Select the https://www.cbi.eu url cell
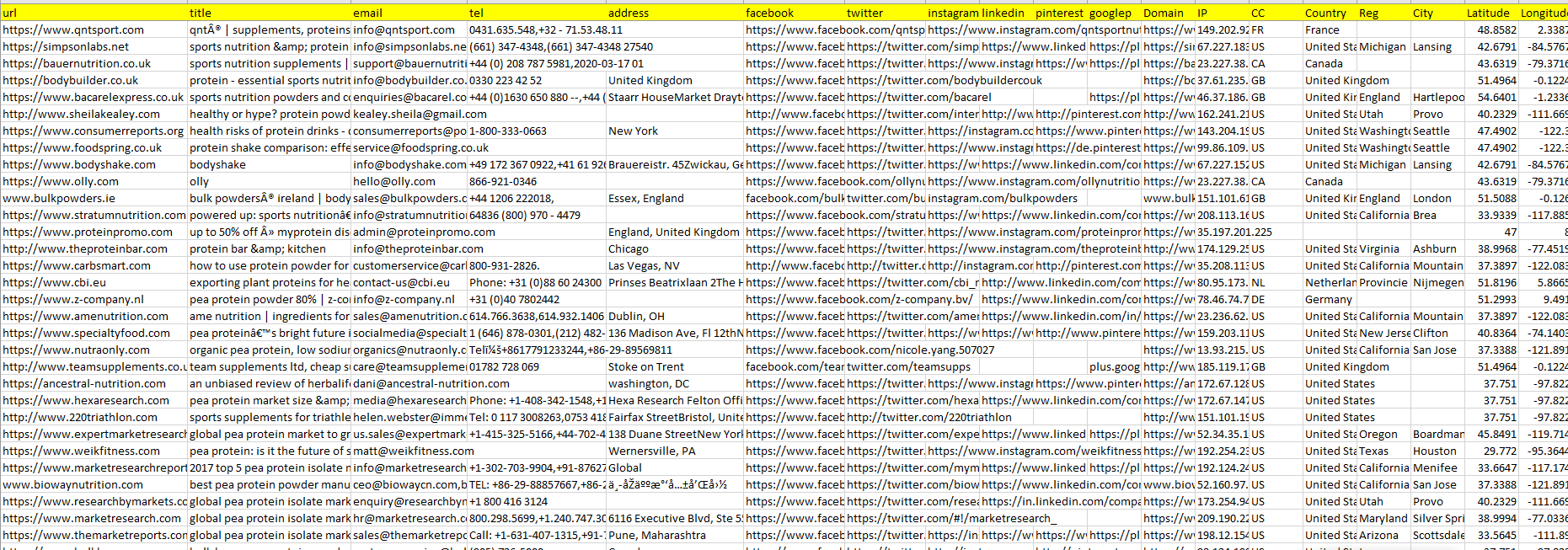Viewport: 1568px width, 550px height. tap(94, 282)
